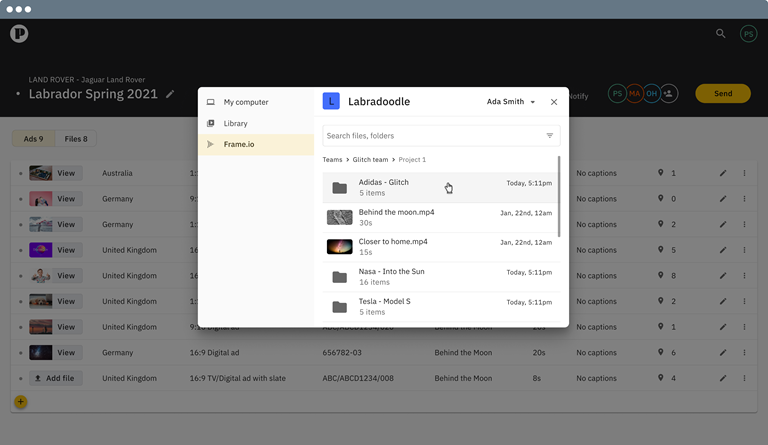Edit the first Australia row with pencil

[x=723, y=173]
